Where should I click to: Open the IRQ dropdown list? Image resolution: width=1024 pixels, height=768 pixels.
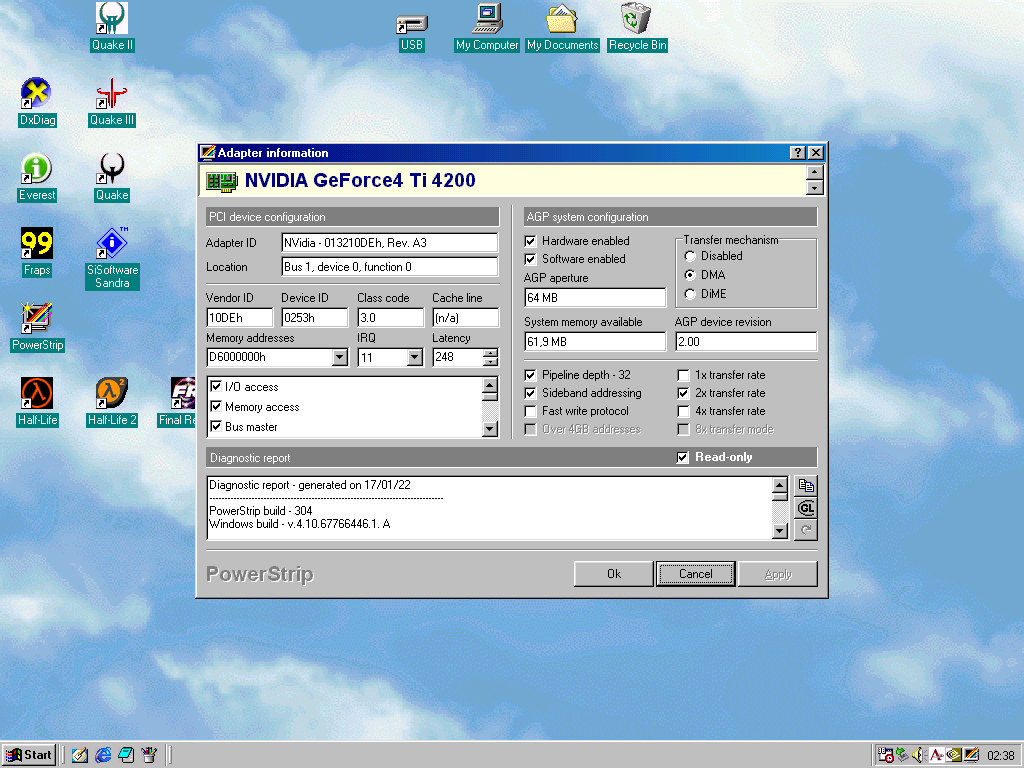tap(415, 357)
